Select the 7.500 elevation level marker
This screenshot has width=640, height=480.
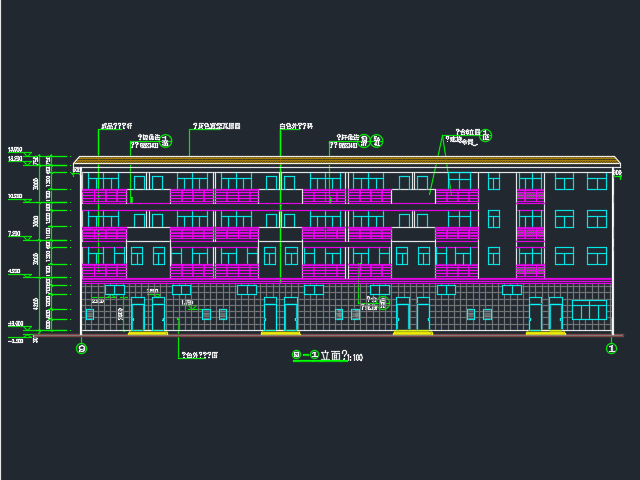coord(16,234)
